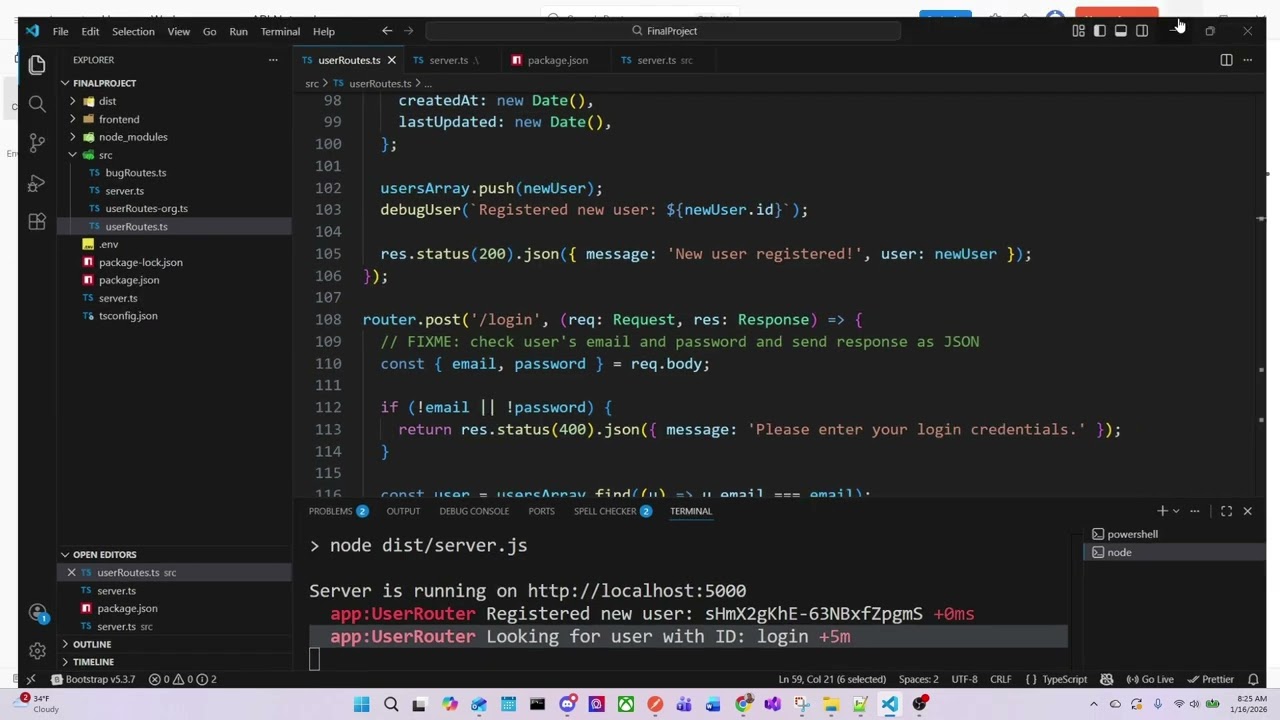Change indentation via Spaces: 2
The width and height of the screenshot is (1280, 720).
[918, 679]
